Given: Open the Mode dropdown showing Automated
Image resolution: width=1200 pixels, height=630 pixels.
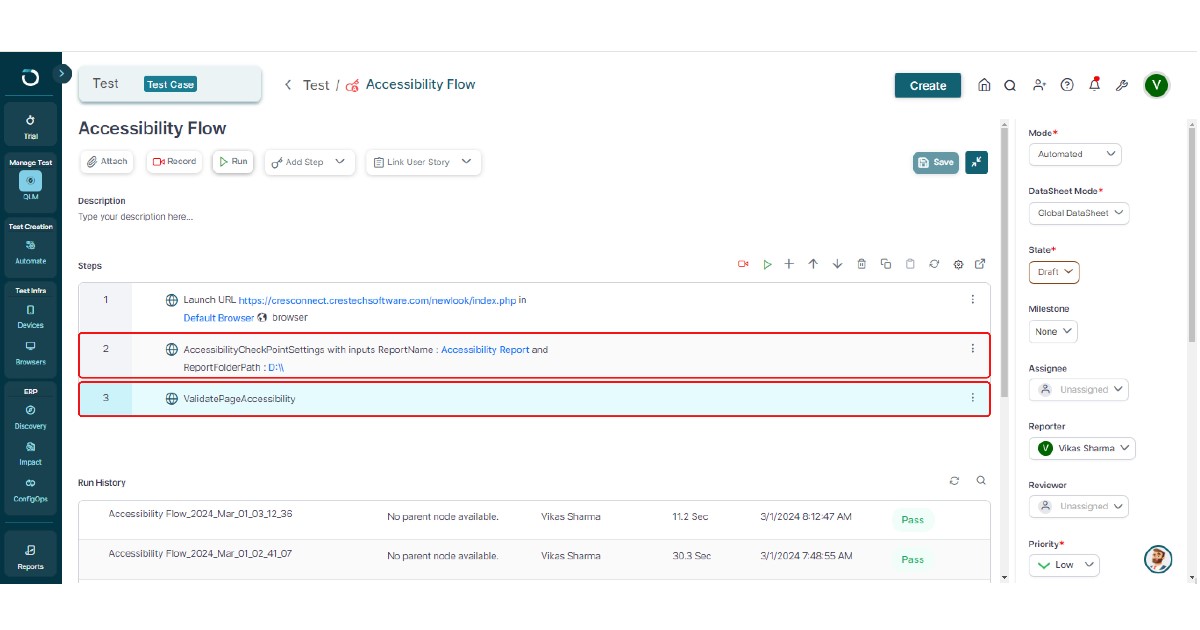Looking at the screenshot, I should pyautogui.click(x=1075, y=154).
